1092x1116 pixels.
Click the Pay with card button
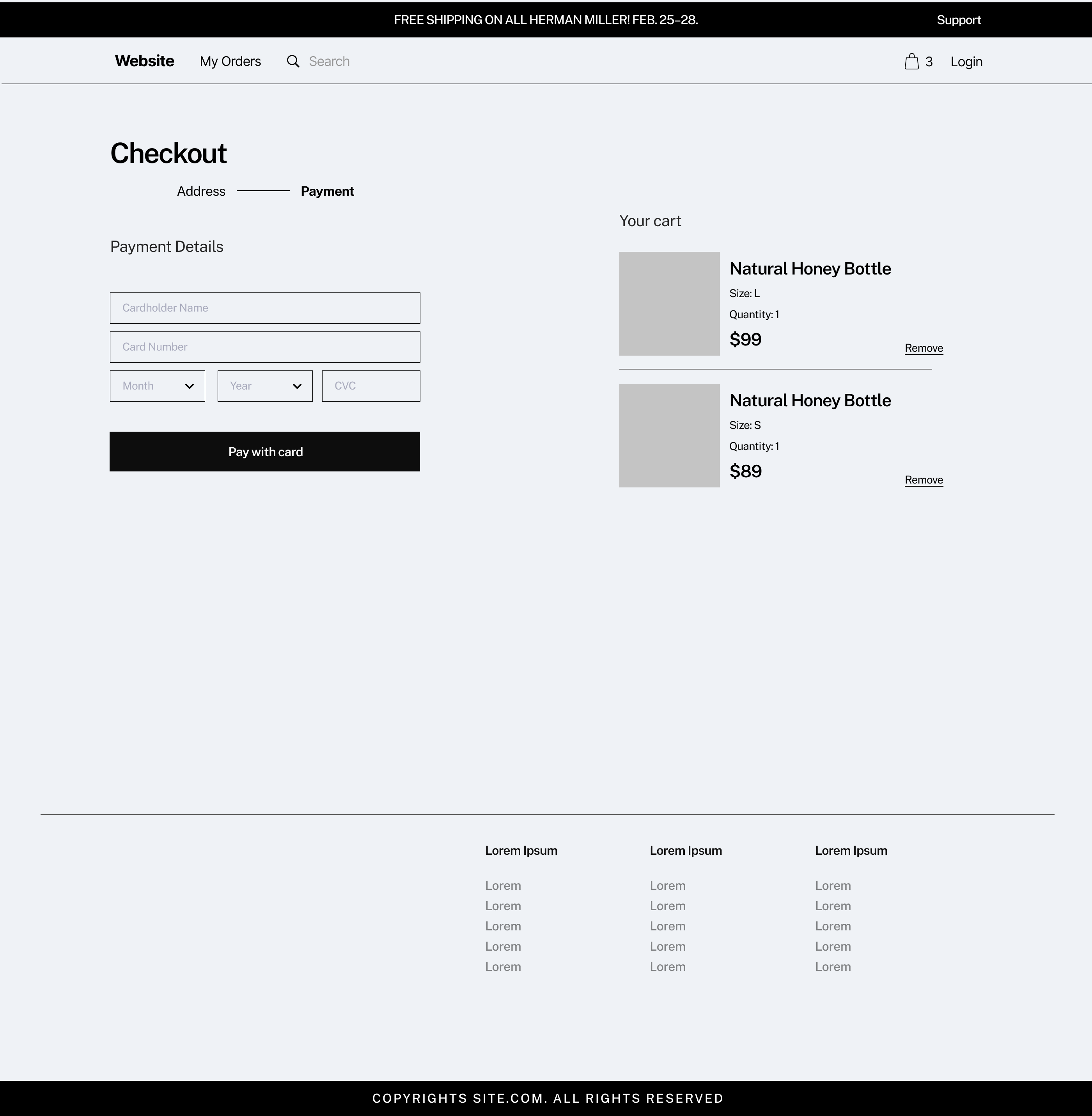point(265,452)
